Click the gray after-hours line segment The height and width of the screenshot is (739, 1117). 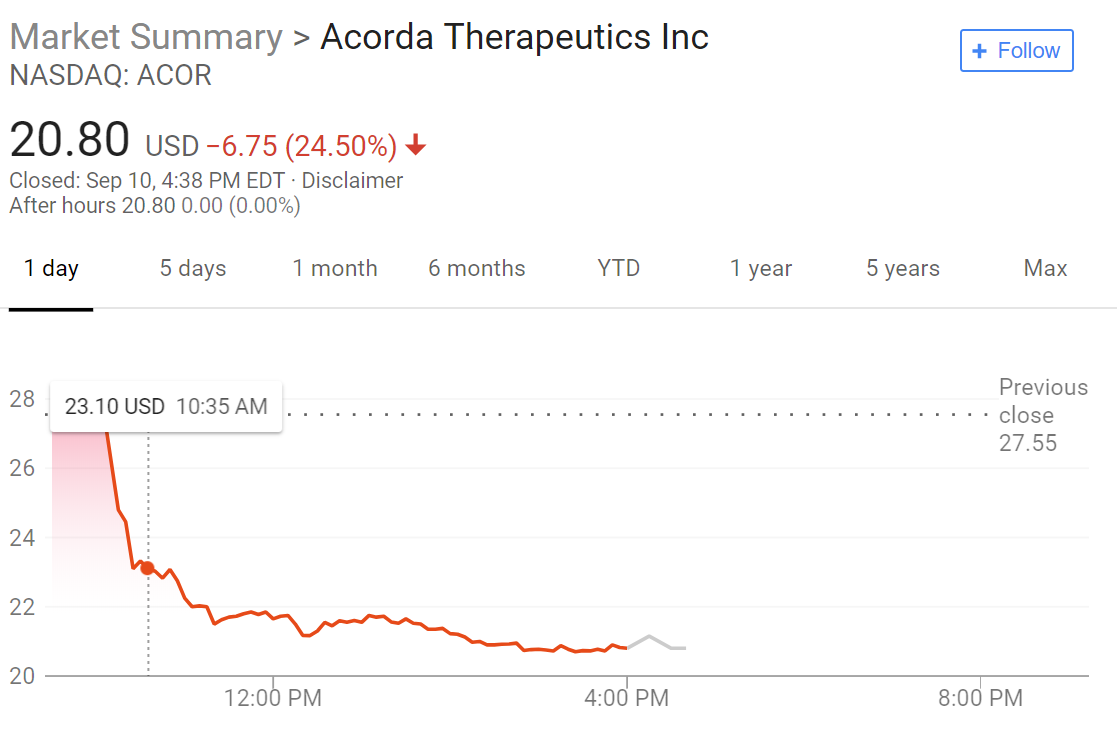click(x=654, y=641)
